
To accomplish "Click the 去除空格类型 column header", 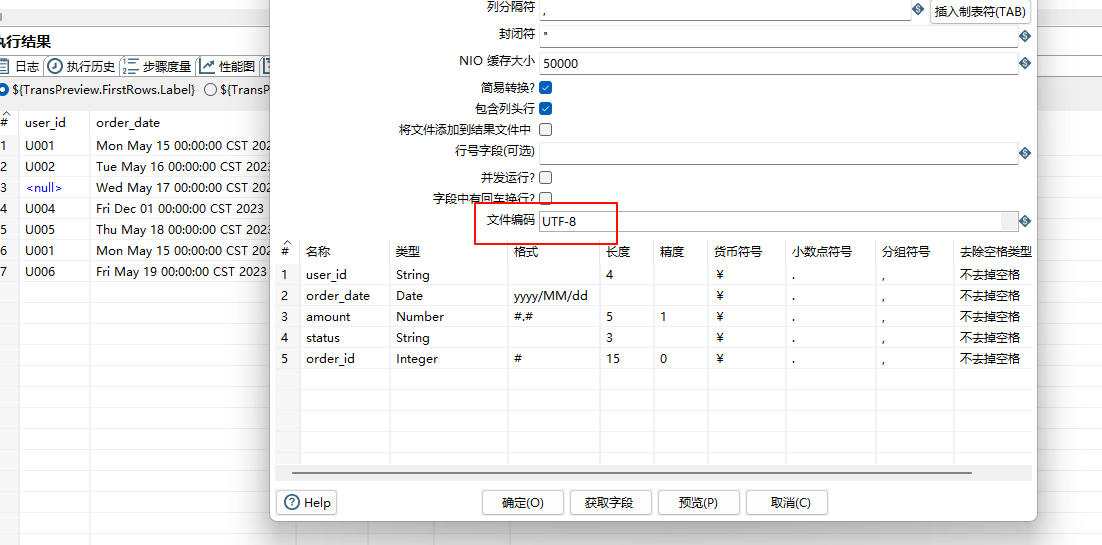I will 992,252.
